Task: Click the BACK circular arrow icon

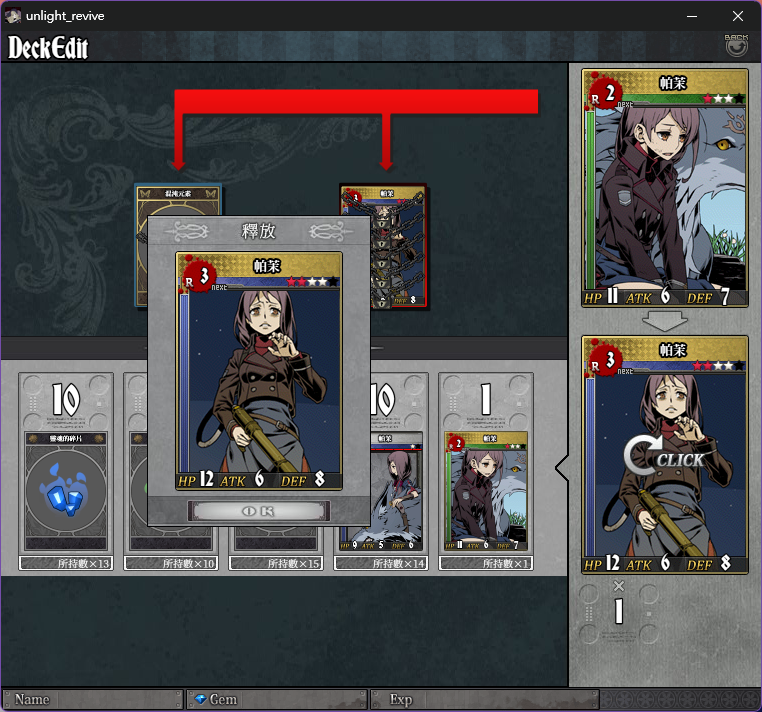Action: (736, 46)
